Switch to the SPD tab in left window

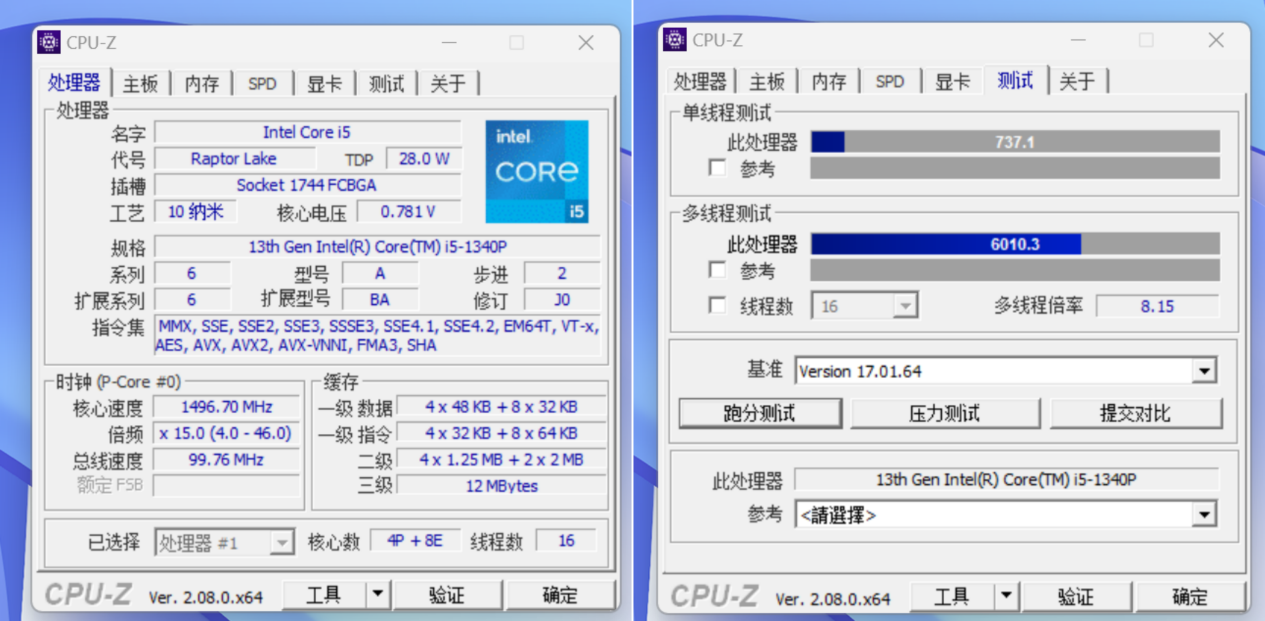point(261,84)
